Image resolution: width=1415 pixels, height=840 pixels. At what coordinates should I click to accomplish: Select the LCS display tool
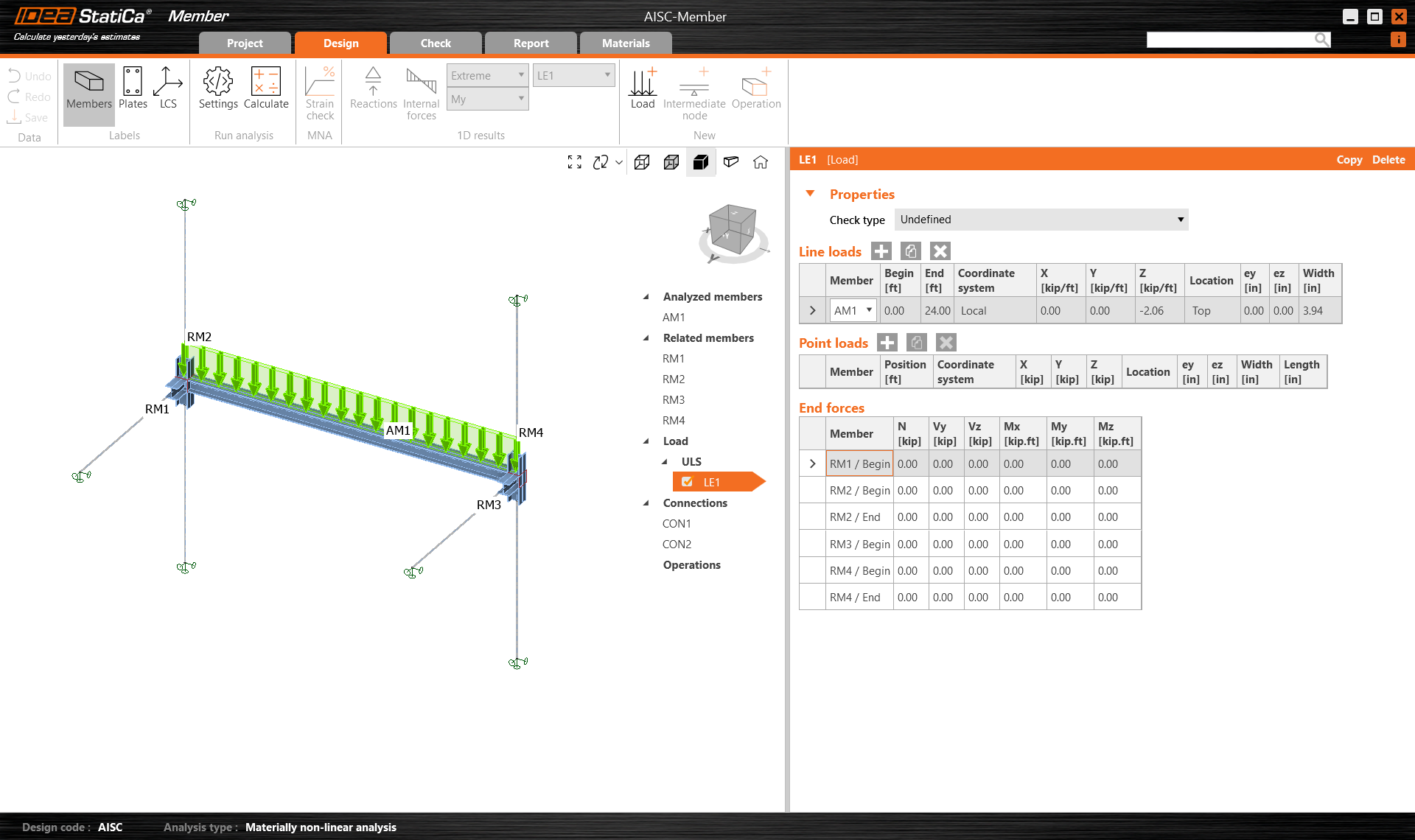point(167,91)
